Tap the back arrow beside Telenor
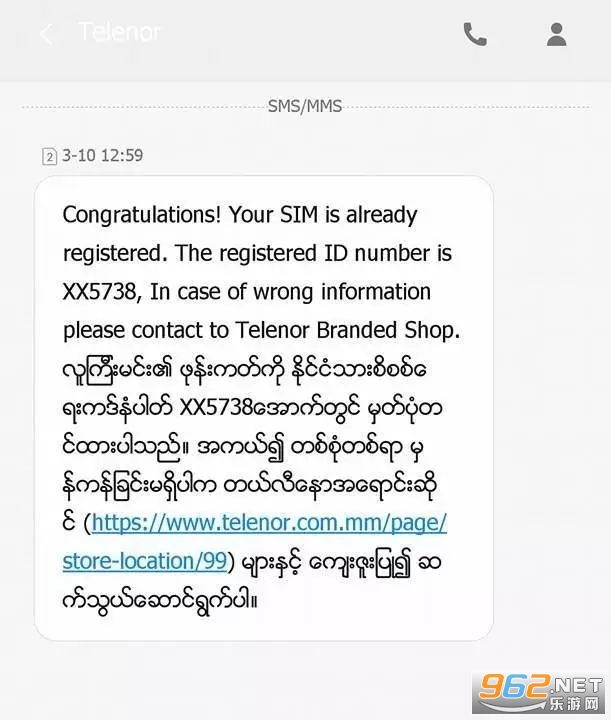 pos(46,34)
